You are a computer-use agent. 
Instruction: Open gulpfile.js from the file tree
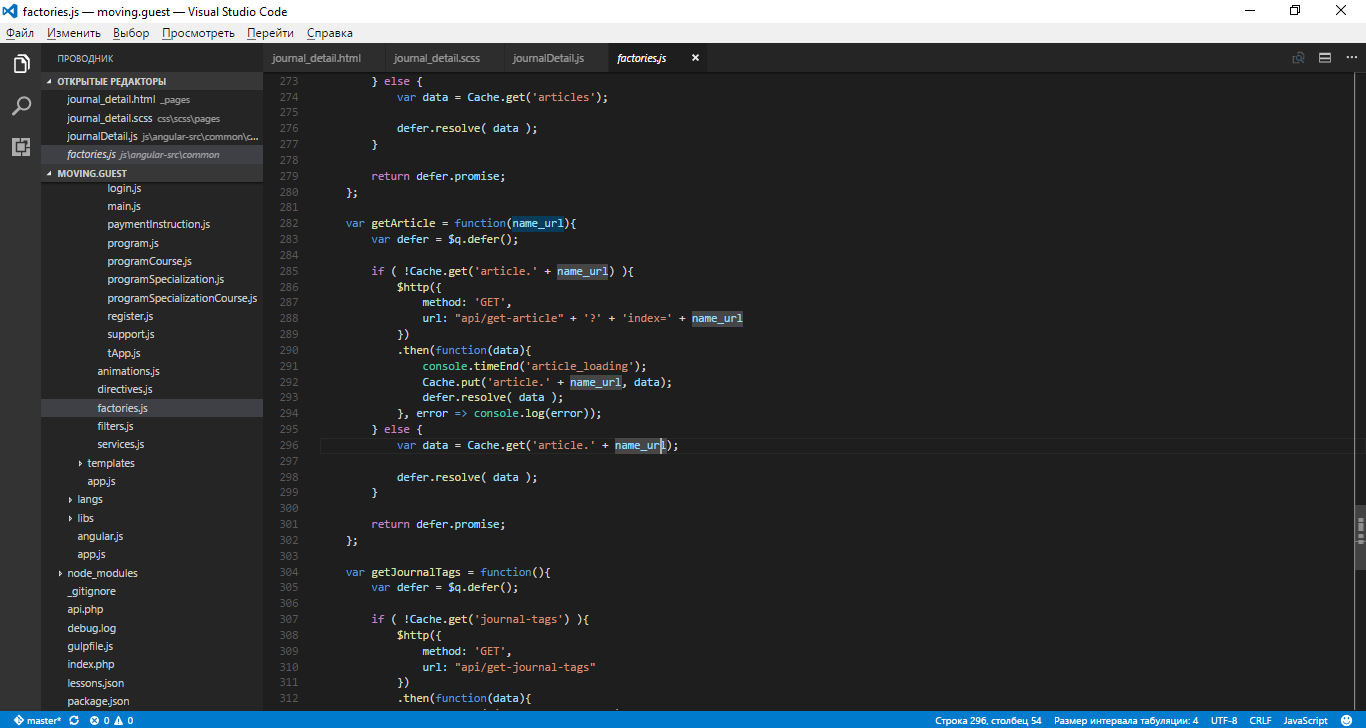click(90, 646)
